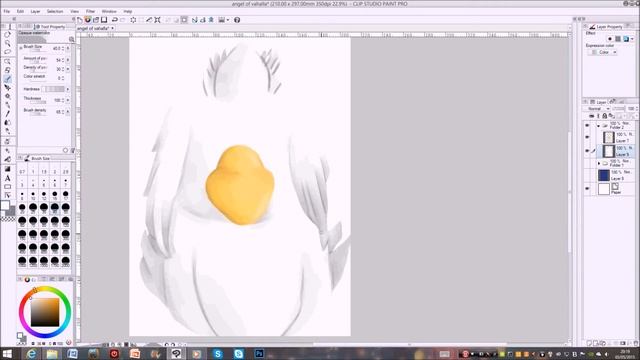Image resolution: width=640 pixels, height=360 pixels.
Task: Select the Paper layer row
Action: tap(616, 189)
